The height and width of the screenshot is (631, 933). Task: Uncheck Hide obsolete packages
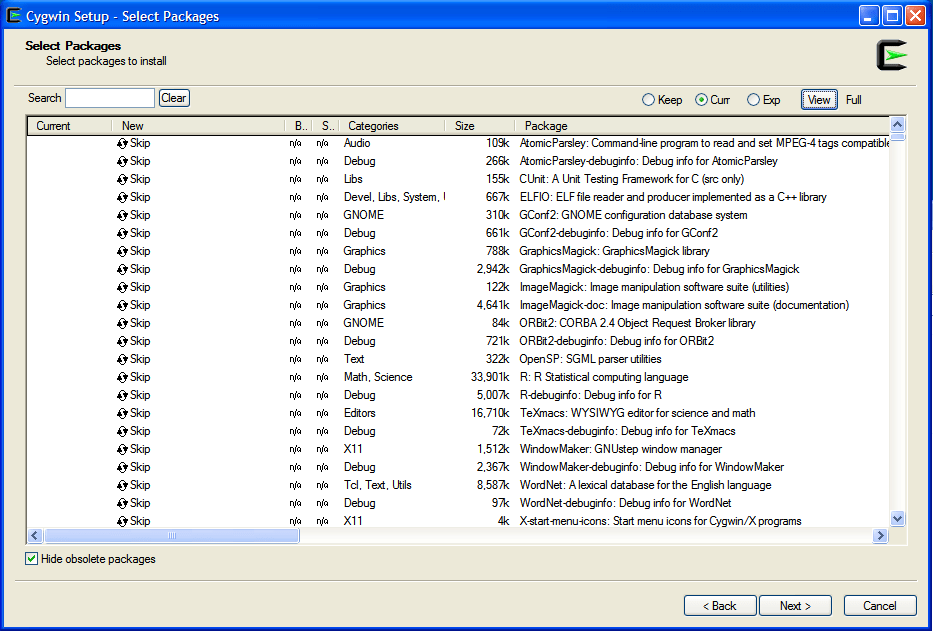(x=32, y=559)
